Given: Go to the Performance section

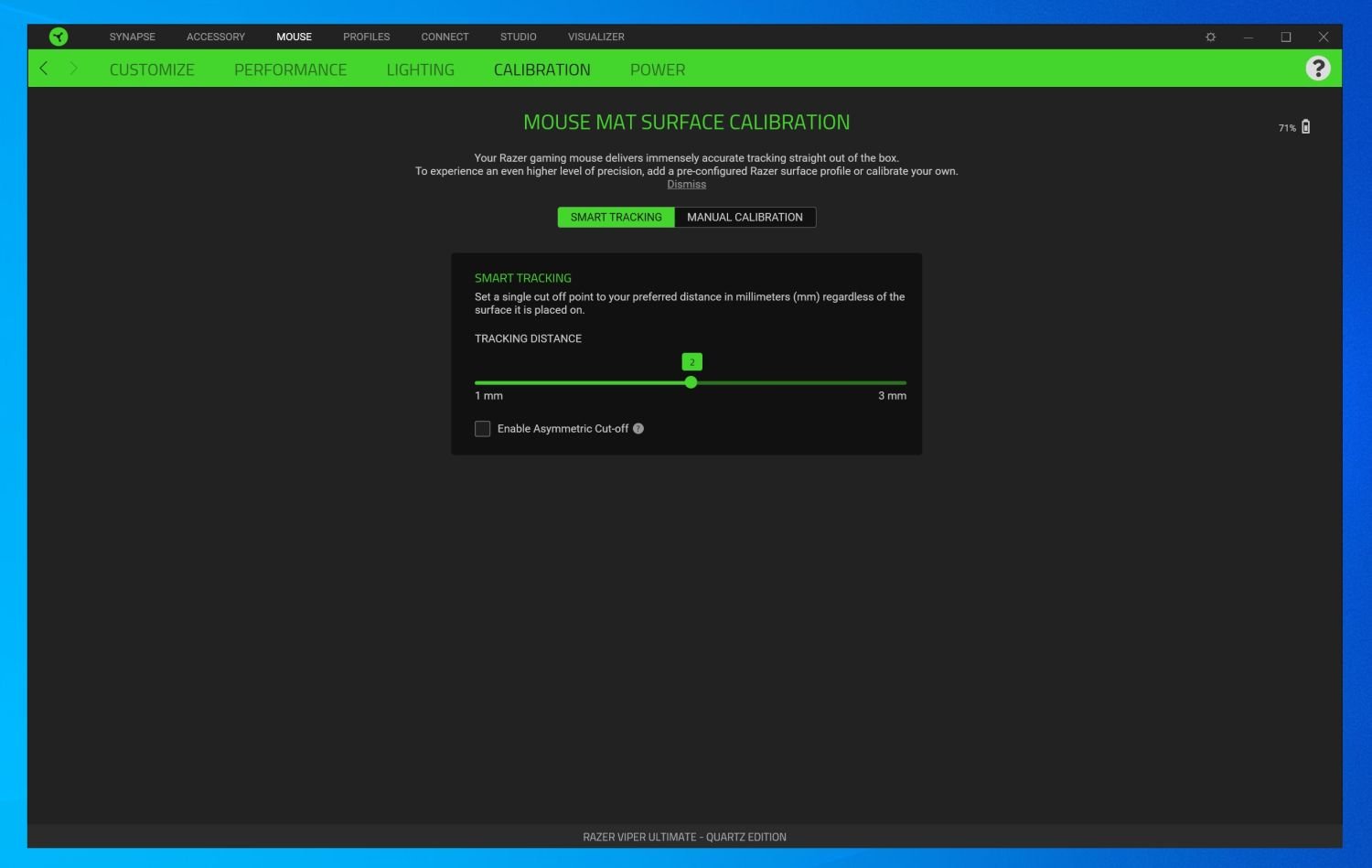Looking at the screenshot, I should [x=291, y=70].
